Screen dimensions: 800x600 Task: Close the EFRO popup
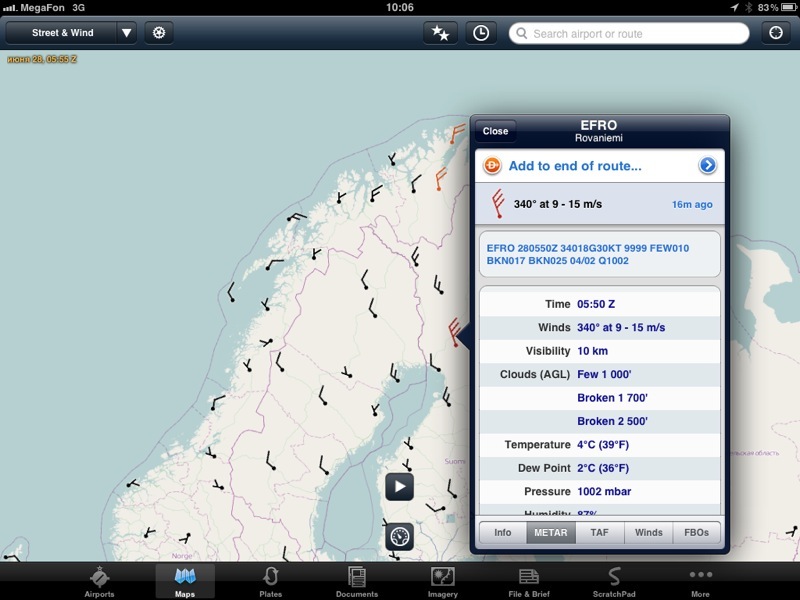tap(495, 131)
